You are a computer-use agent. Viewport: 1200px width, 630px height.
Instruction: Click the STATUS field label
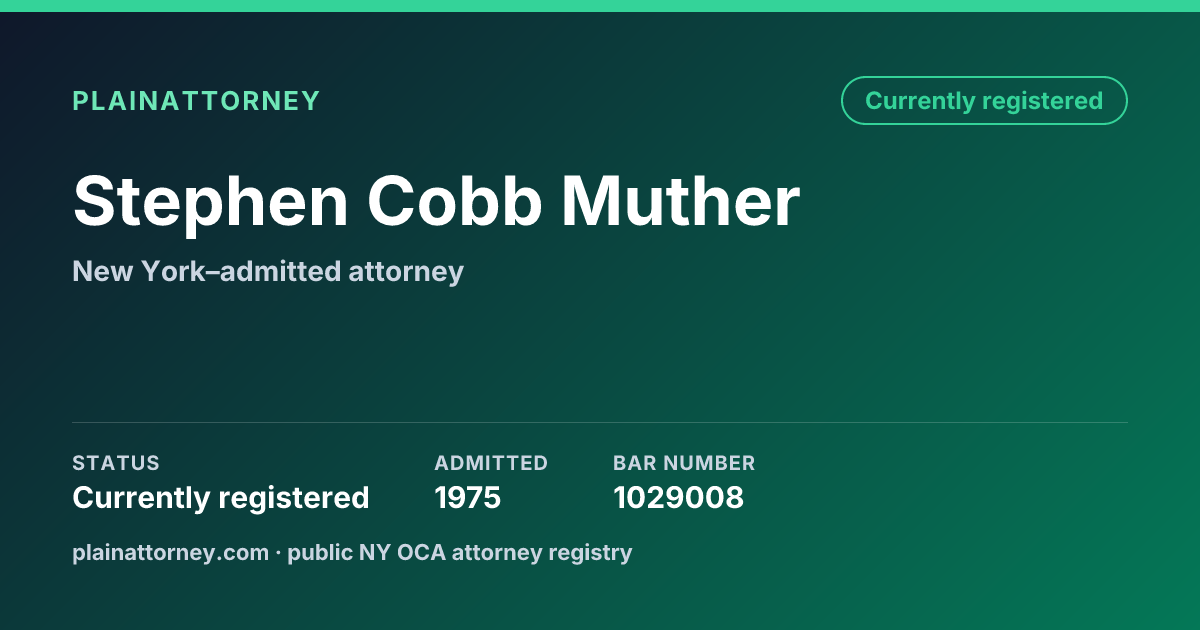116,463
